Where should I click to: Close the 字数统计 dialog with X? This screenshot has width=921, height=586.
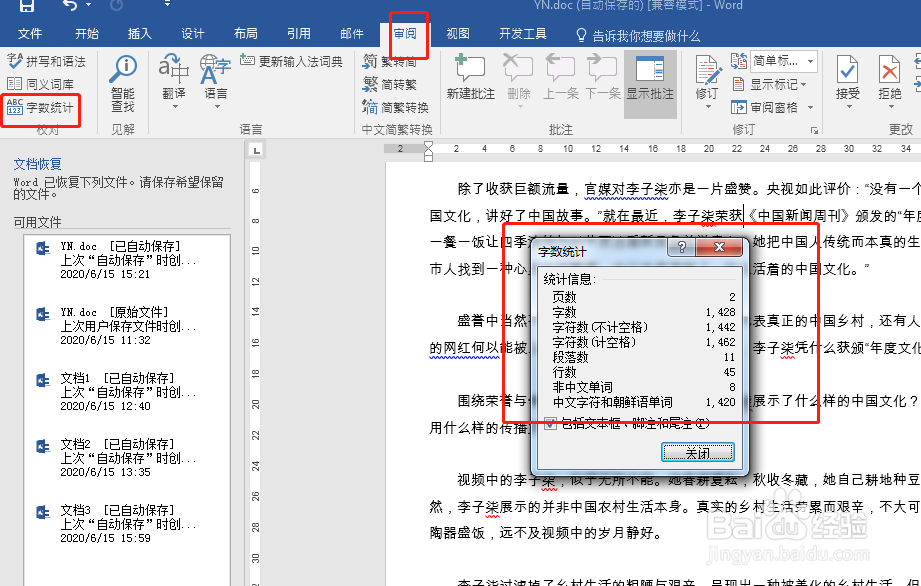[719, 247]
